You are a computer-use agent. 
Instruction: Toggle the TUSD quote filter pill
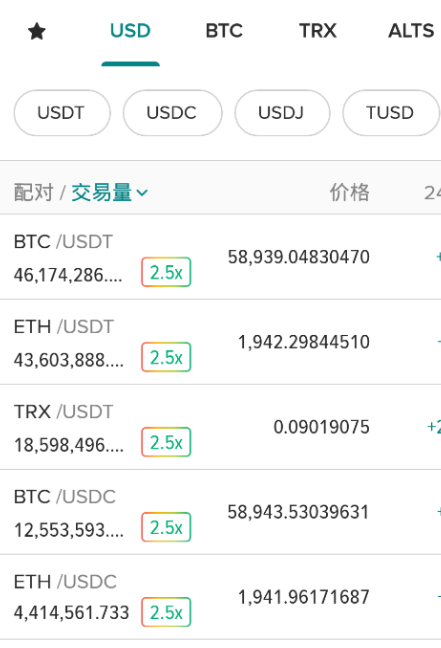391,113
